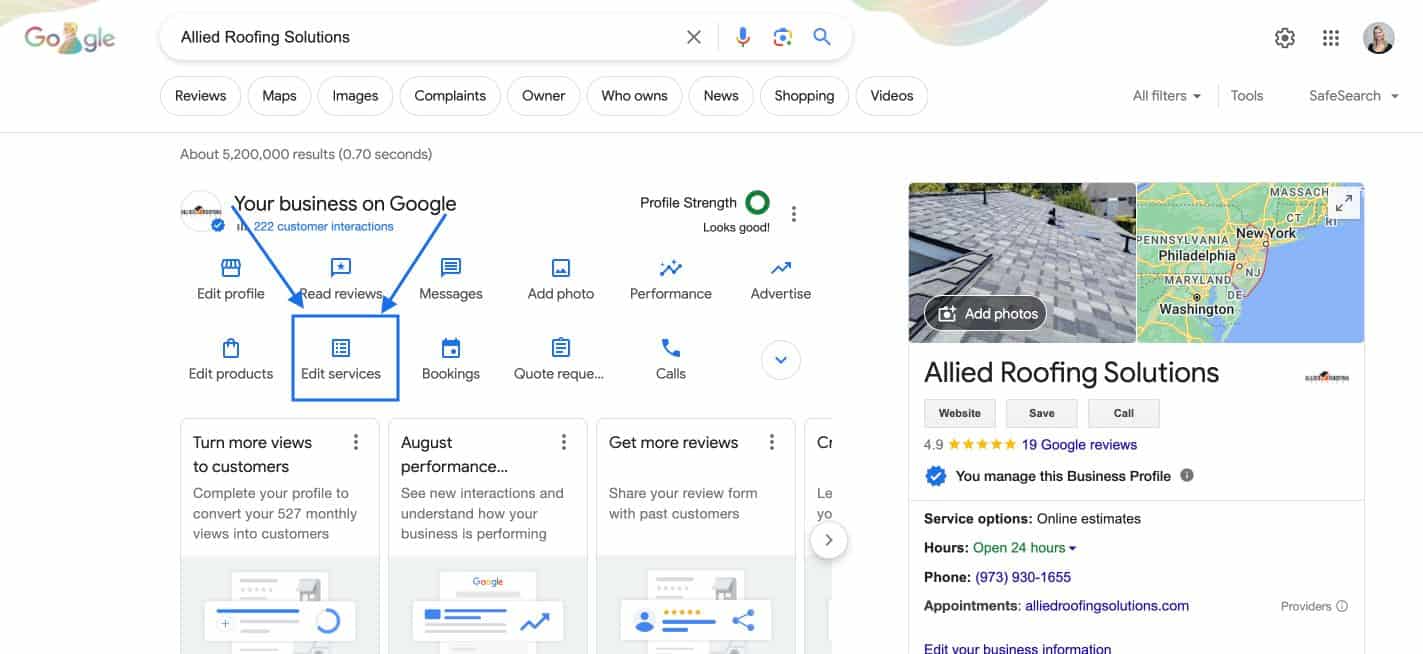This screenshot has height=654, width=1423.
Task: Open Read reviews star icon
Action: (341, 268)
